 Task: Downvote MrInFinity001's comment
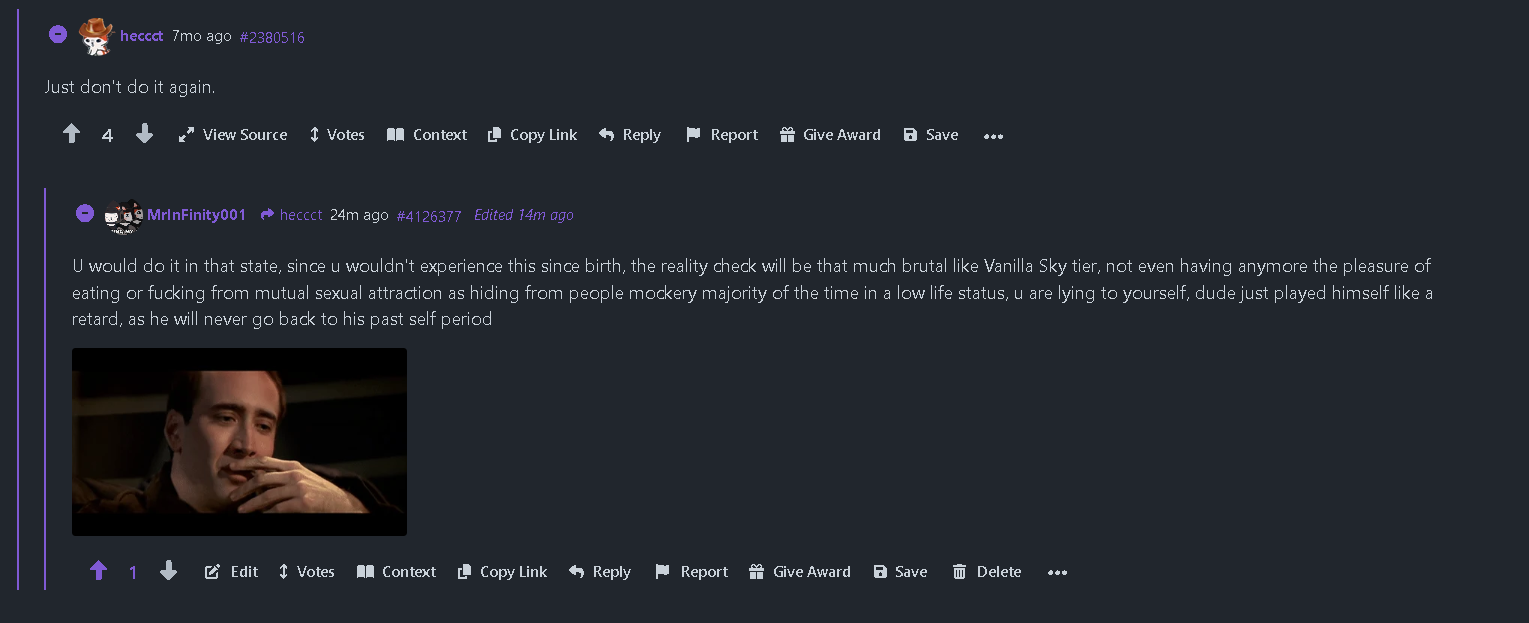point(168,571)
